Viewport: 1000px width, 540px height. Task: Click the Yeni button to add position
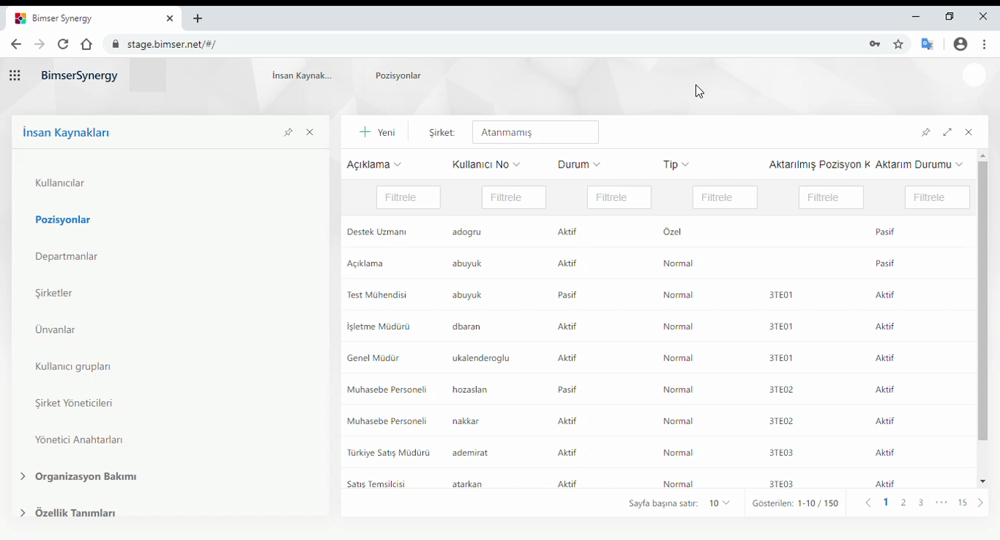tap(378, 132)
